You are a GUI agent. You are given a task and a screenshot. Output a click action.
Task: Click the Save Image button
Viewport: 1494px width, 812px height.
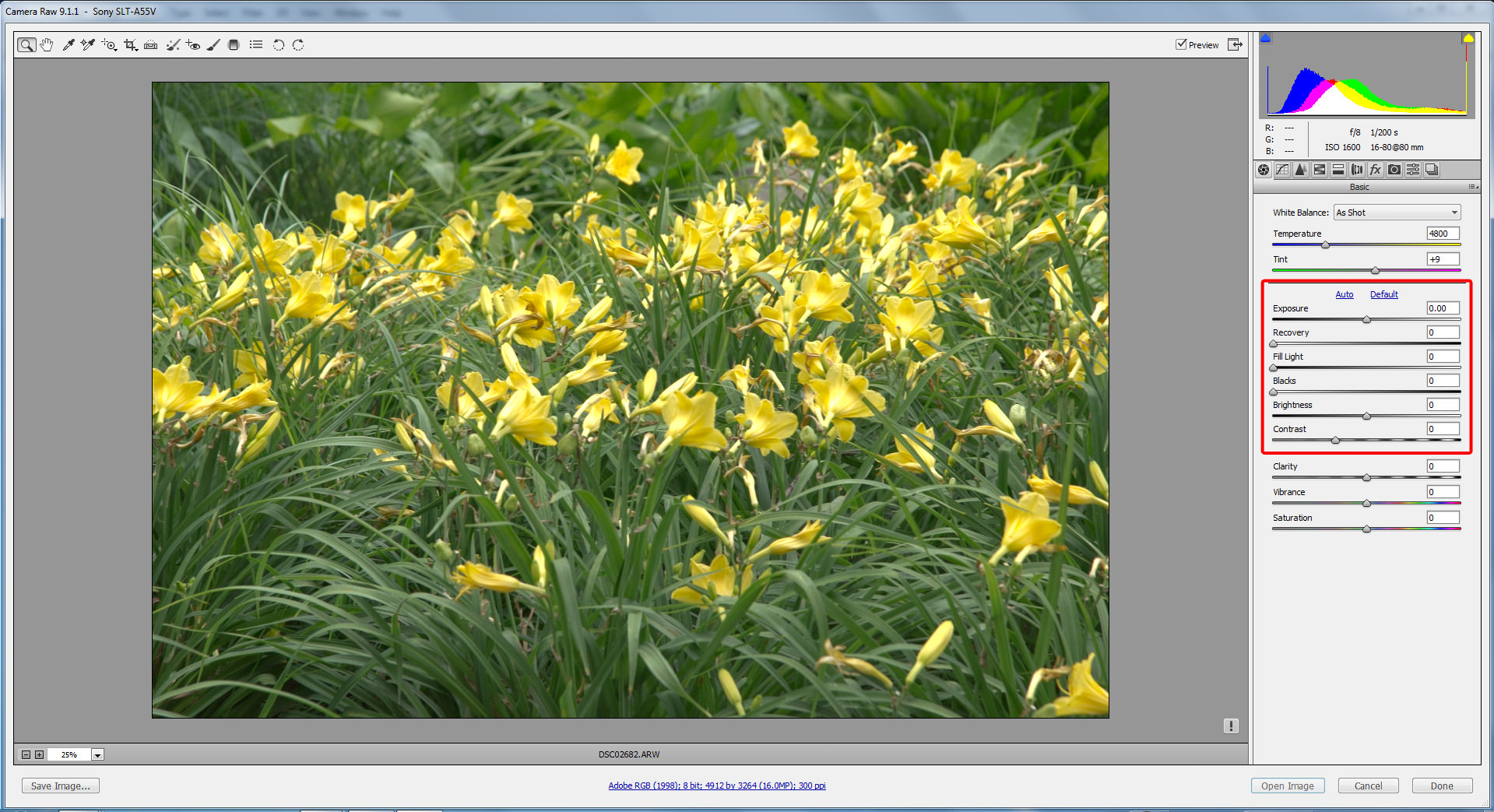[x=61, y=786]
